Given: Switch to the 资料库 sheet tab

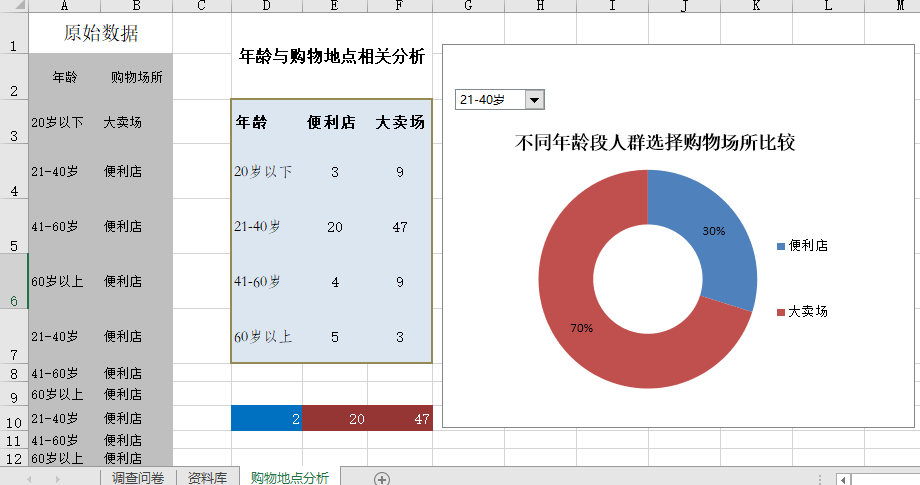Looking at the screenshot, I should 208,478.
